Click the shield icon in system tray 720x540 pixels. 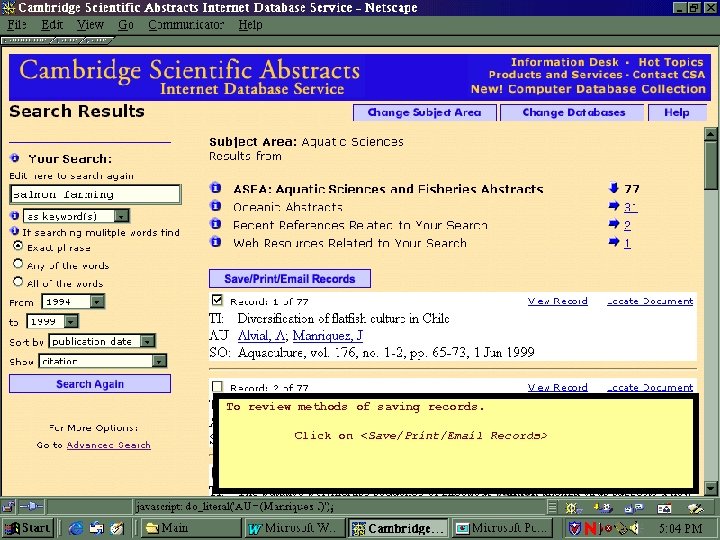[574, 529]
